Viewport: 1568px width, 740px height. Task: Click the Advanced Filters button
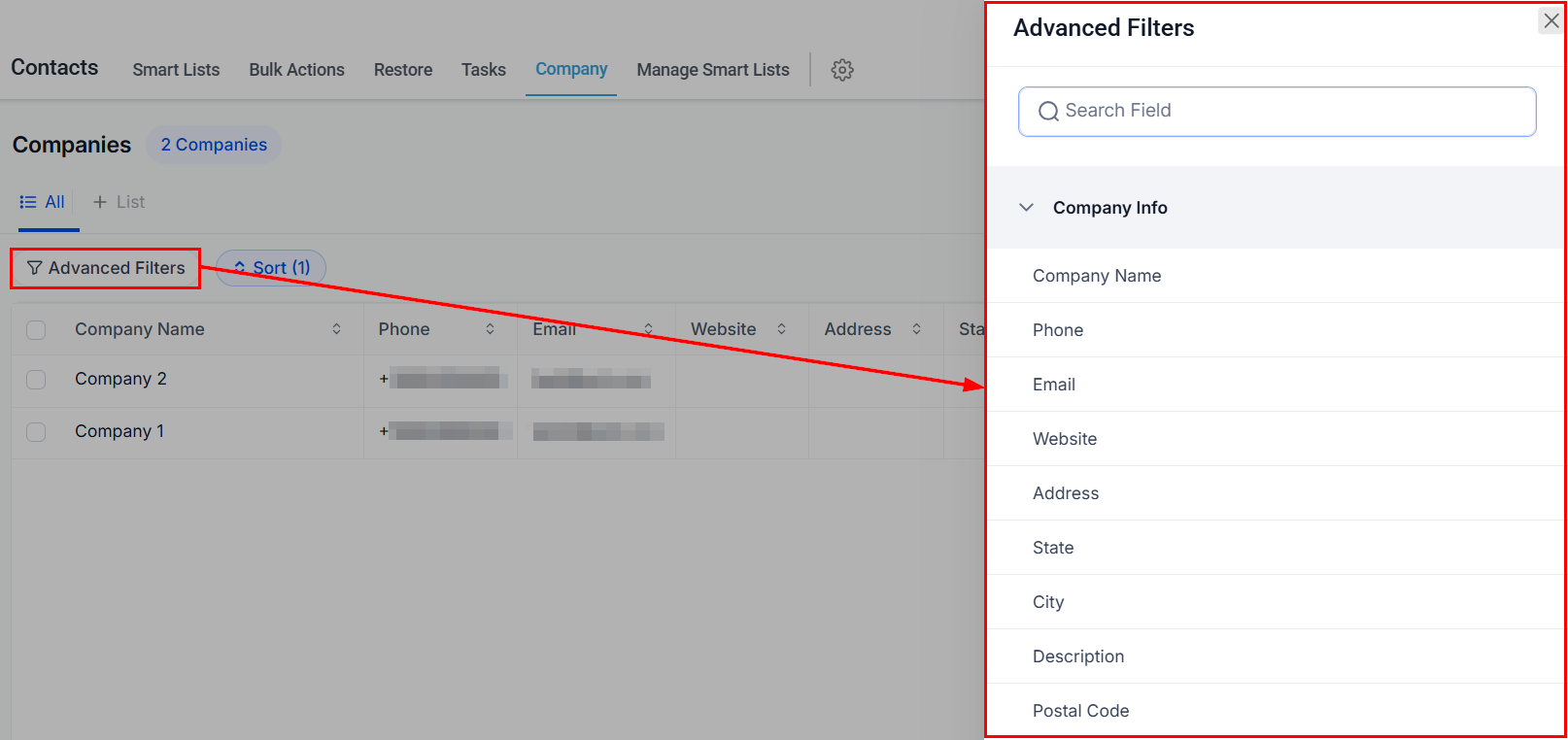coord(106,268)
